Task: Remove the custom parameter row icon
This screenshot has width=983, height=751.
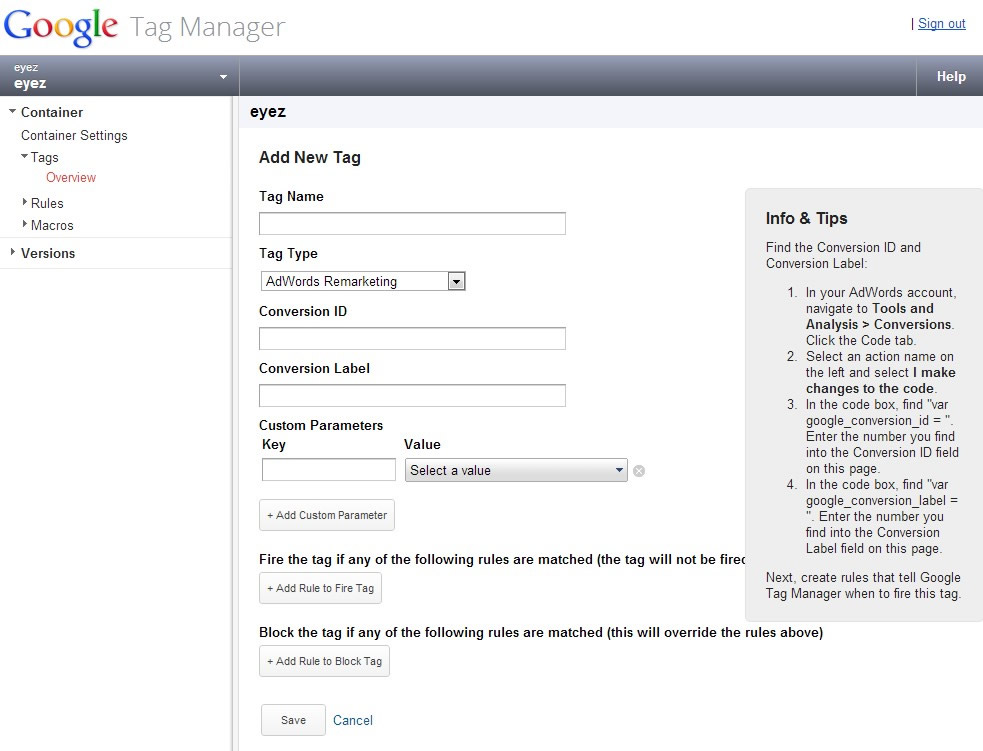Action: coord(639,471)
